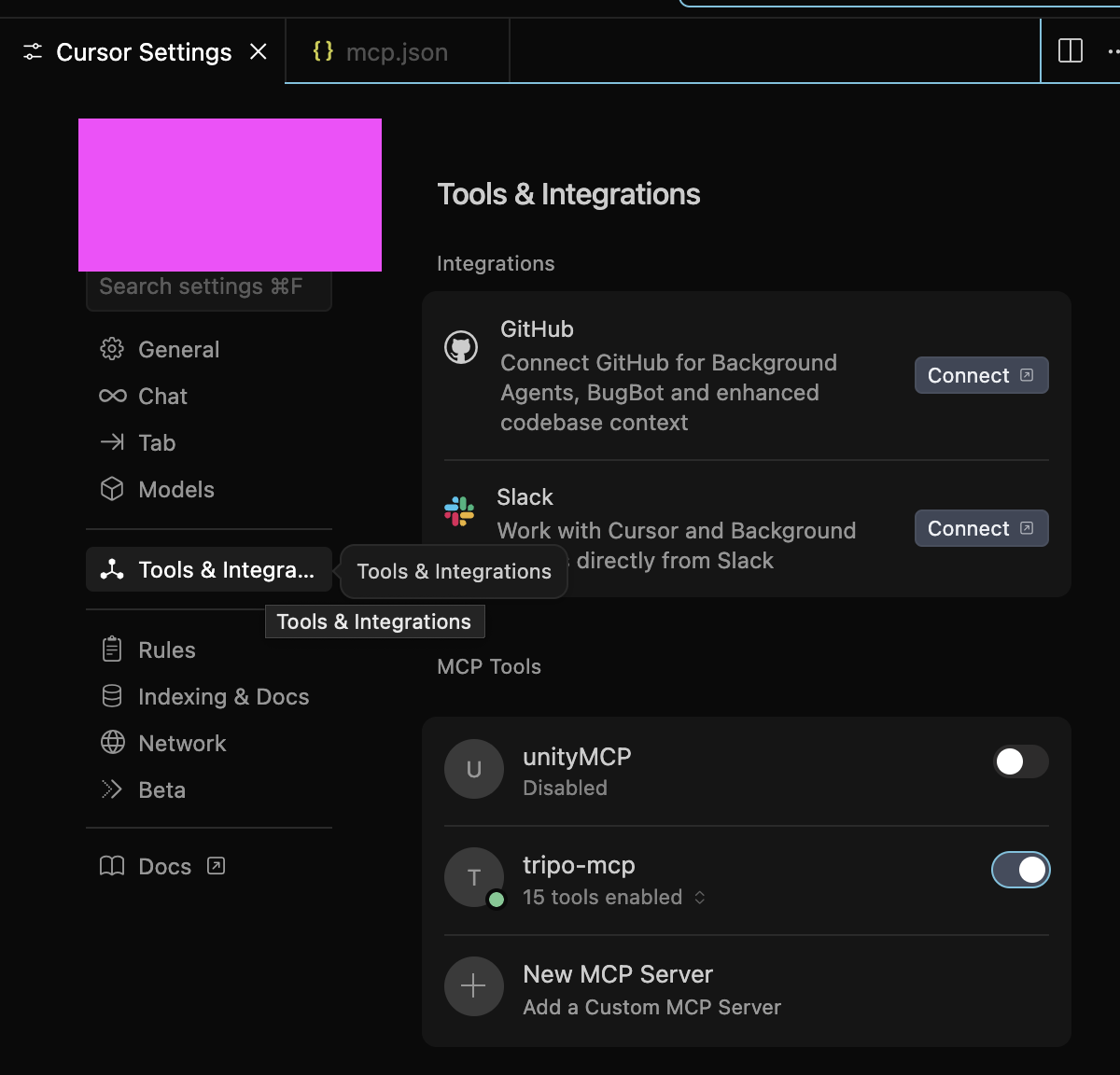Disable the tripo-mcp server toggle
1120x1075 pixels.
(1021, 870)
